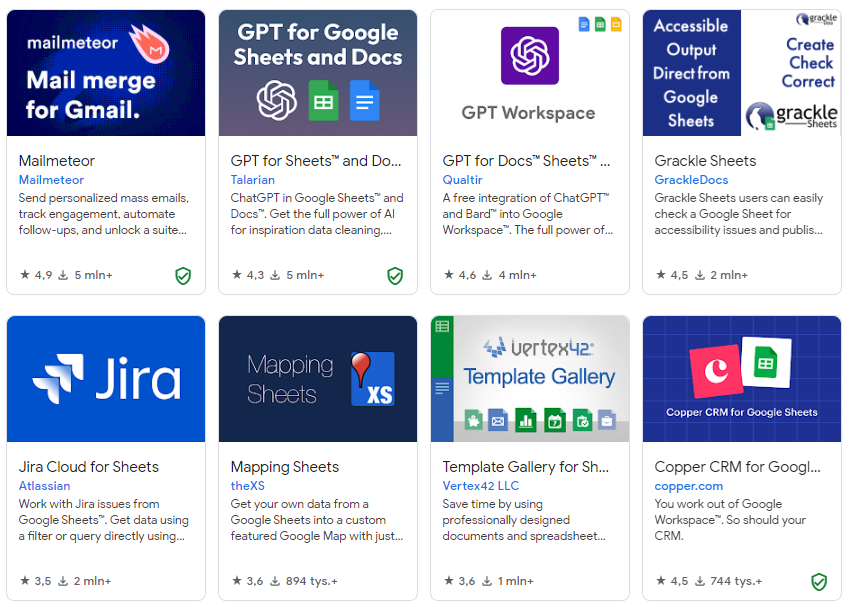Click the download icon on Mailmeteor card
Screen dimensions: 851x608
click(63, 275)
